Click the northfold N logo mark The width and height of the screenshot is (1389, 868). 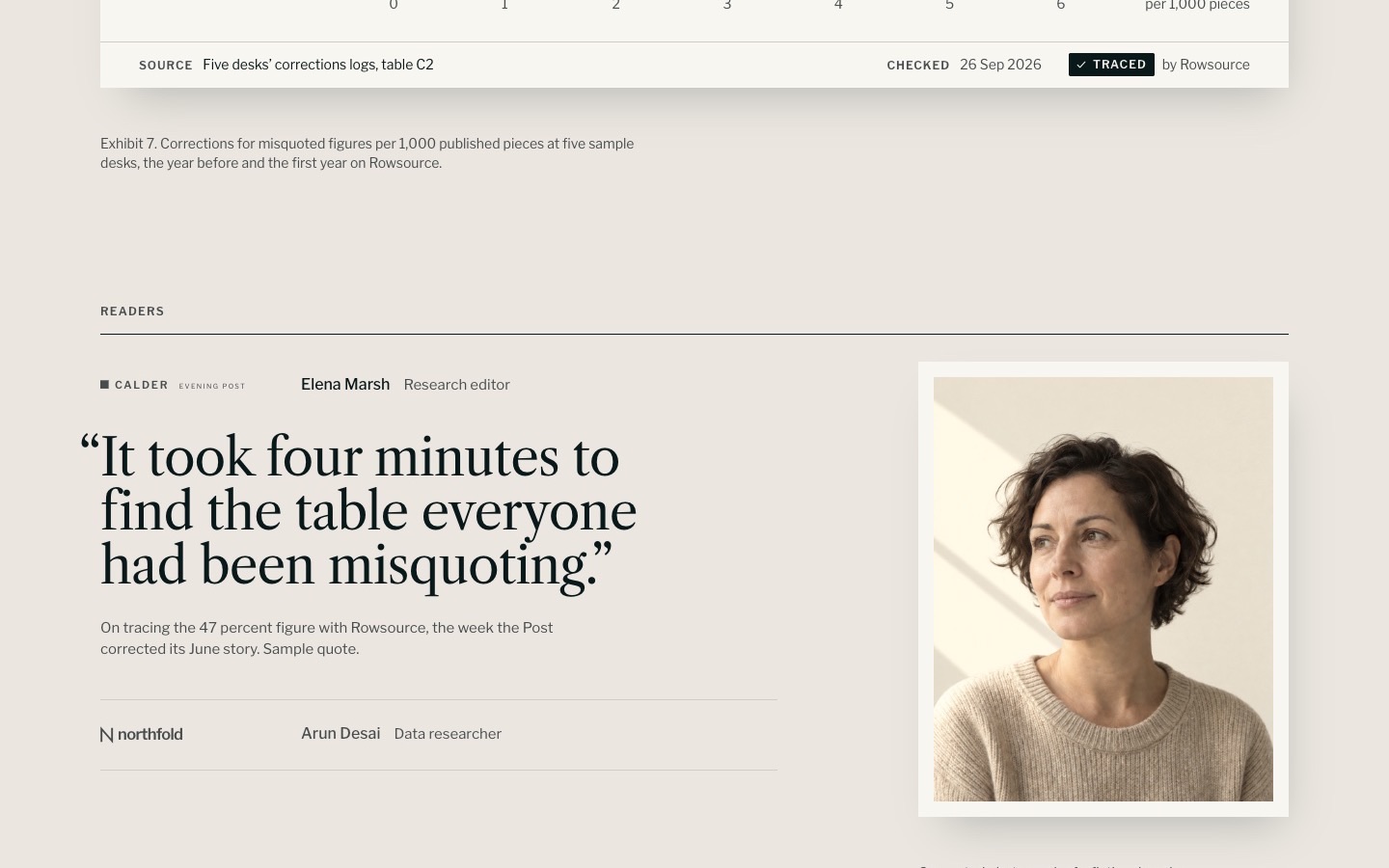pyautogui.click(x=107, y=735)
